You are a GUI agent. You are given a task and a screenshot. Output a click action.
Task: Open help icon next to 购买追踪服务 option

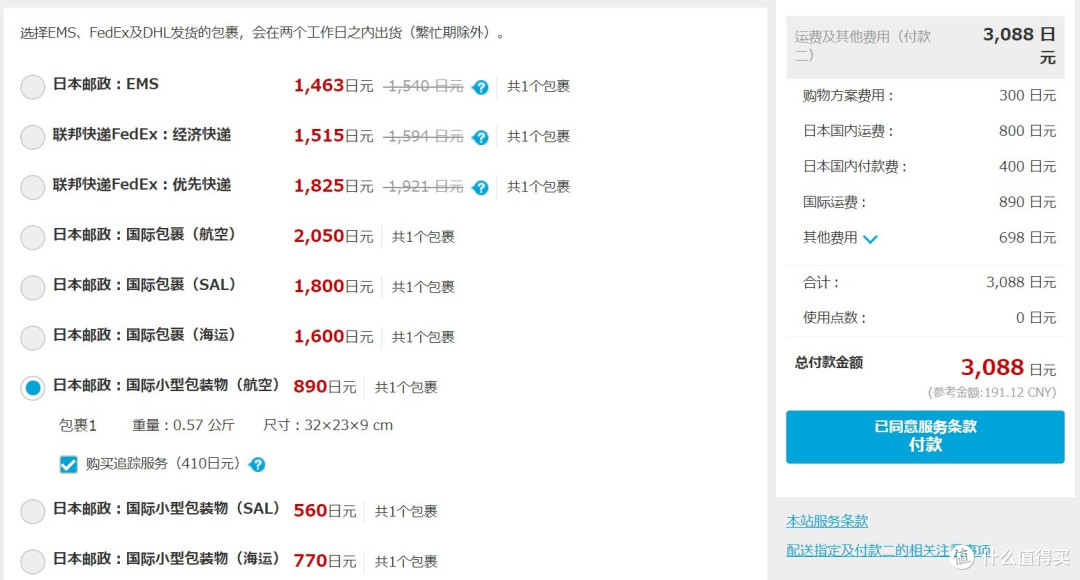pyautogui.click(x=257, y=464)
